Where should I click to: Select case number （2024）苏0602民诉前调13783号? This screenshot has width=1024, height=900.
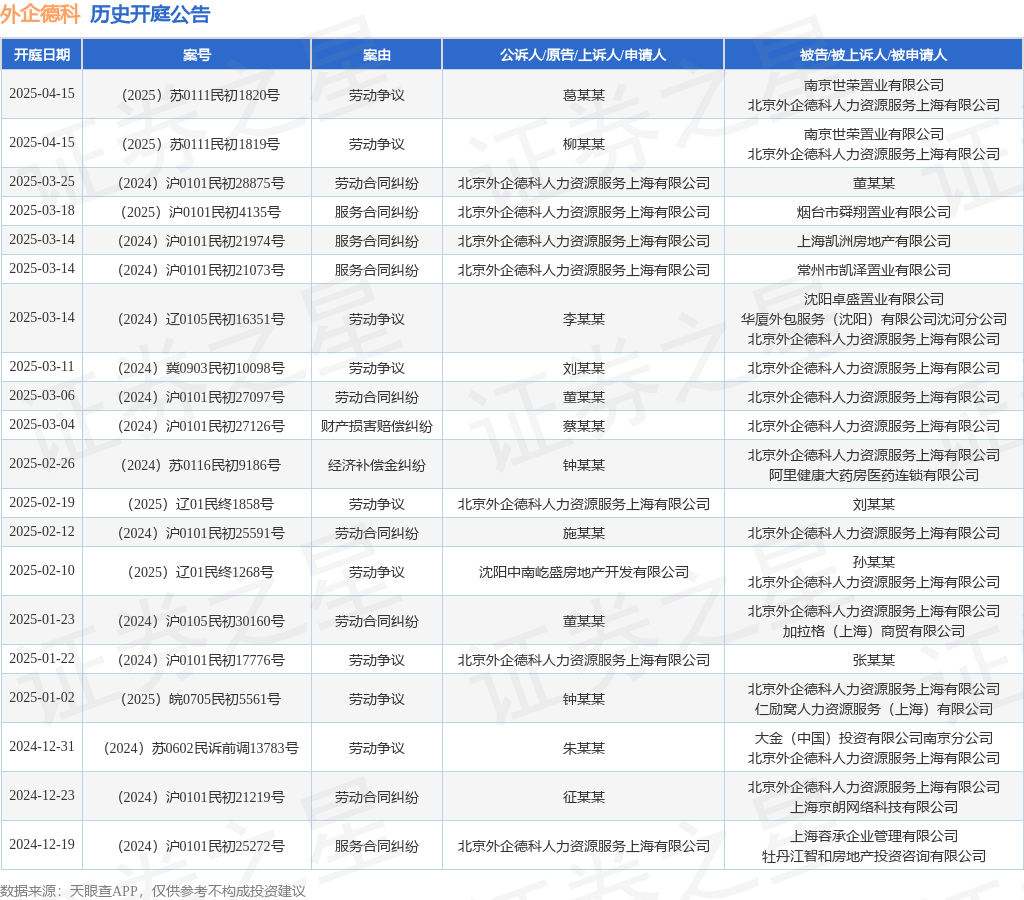[x=197, y=748]
